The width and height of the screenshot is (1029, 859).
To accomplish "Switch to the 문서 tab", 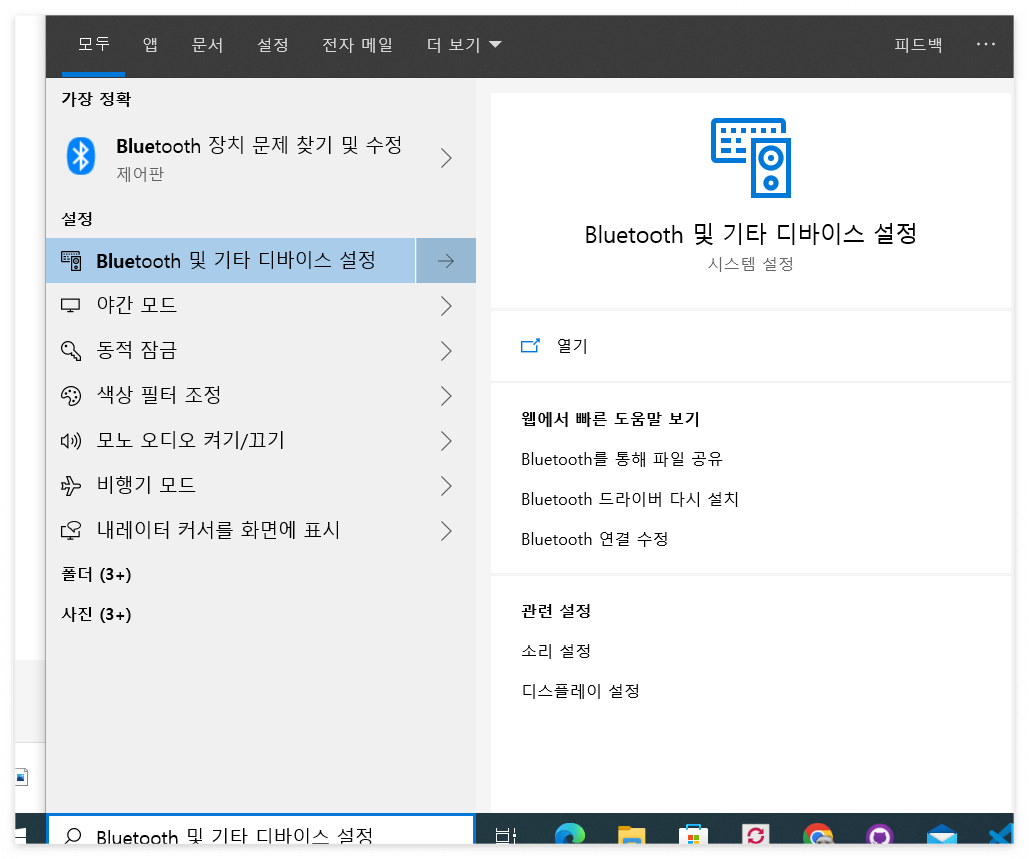I will [x=207, y=45].
